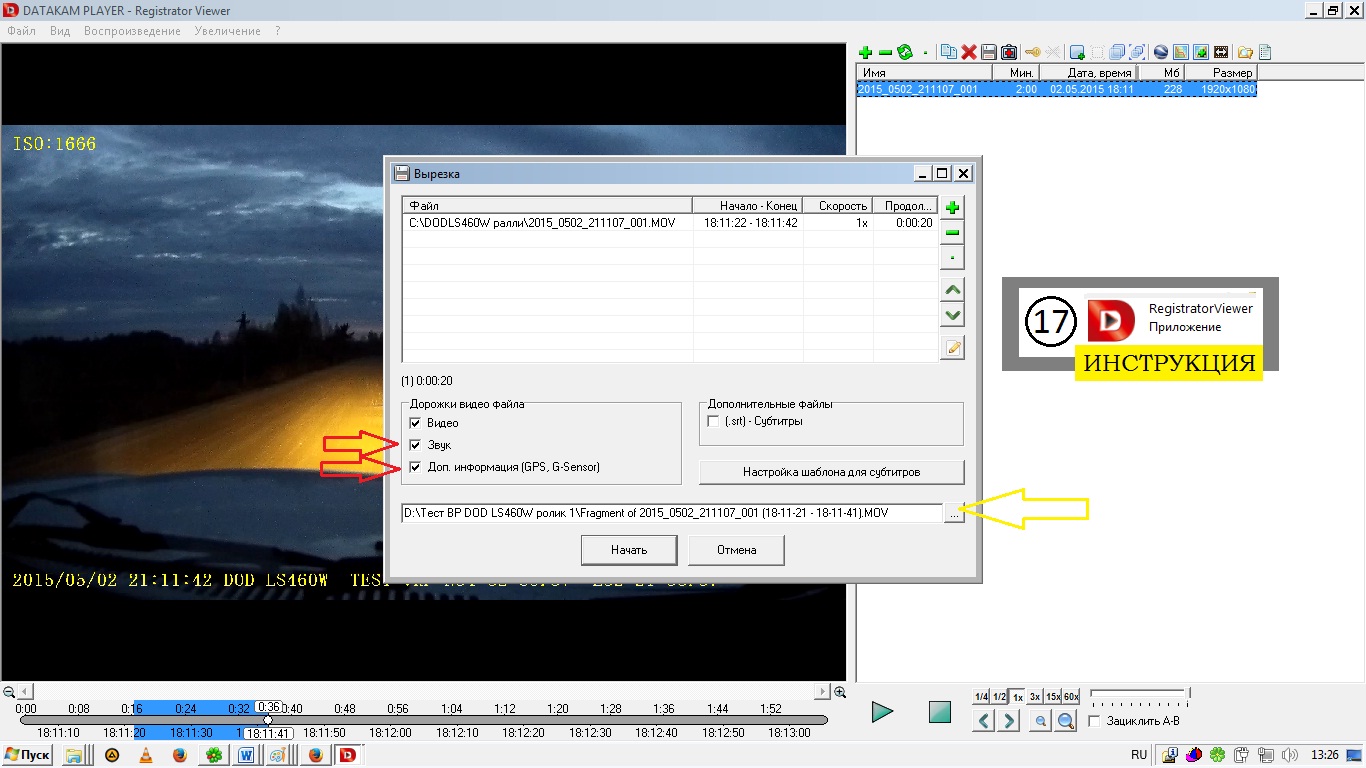Screen dimensions: 1366x768
Task: Enable the (.srt) - Субтитры checkbox
Action: [x=713, y=422]
